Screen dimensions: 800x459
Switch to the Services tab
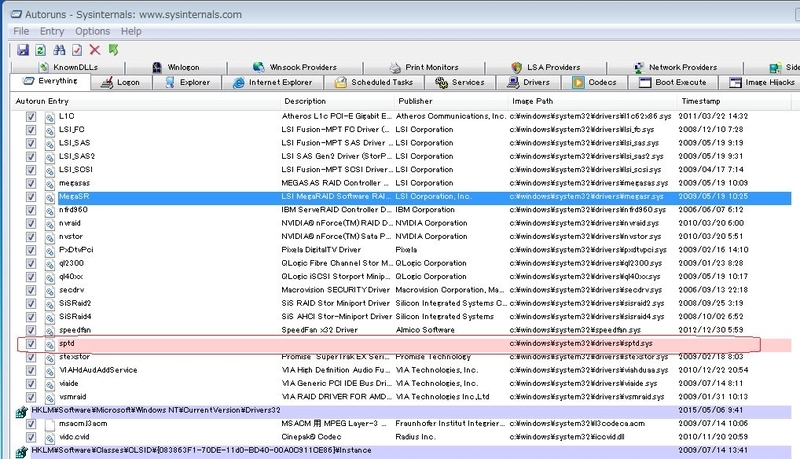tap(460, 82)
